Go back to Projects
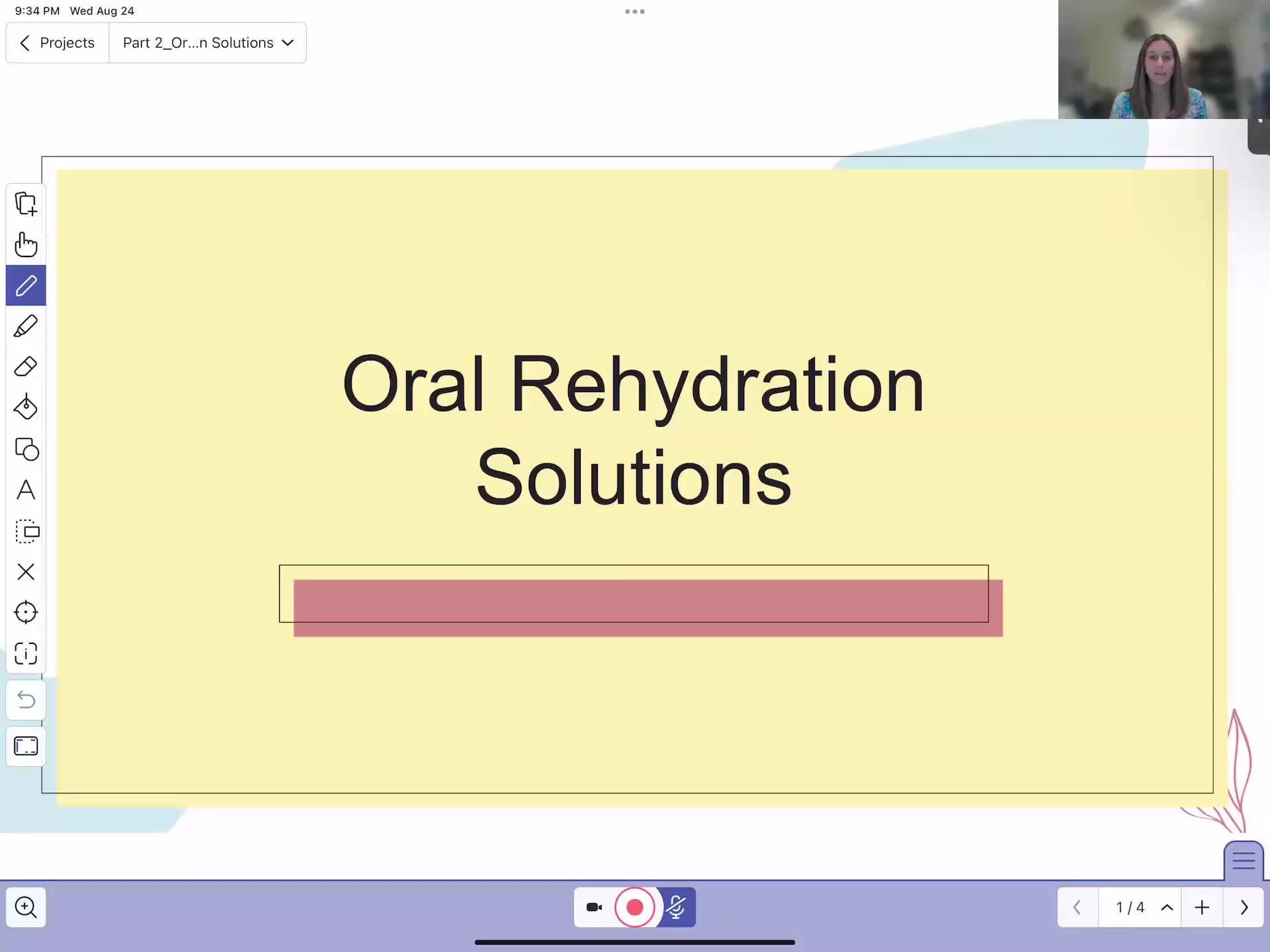1270x952 pixels. pos(56,42)
